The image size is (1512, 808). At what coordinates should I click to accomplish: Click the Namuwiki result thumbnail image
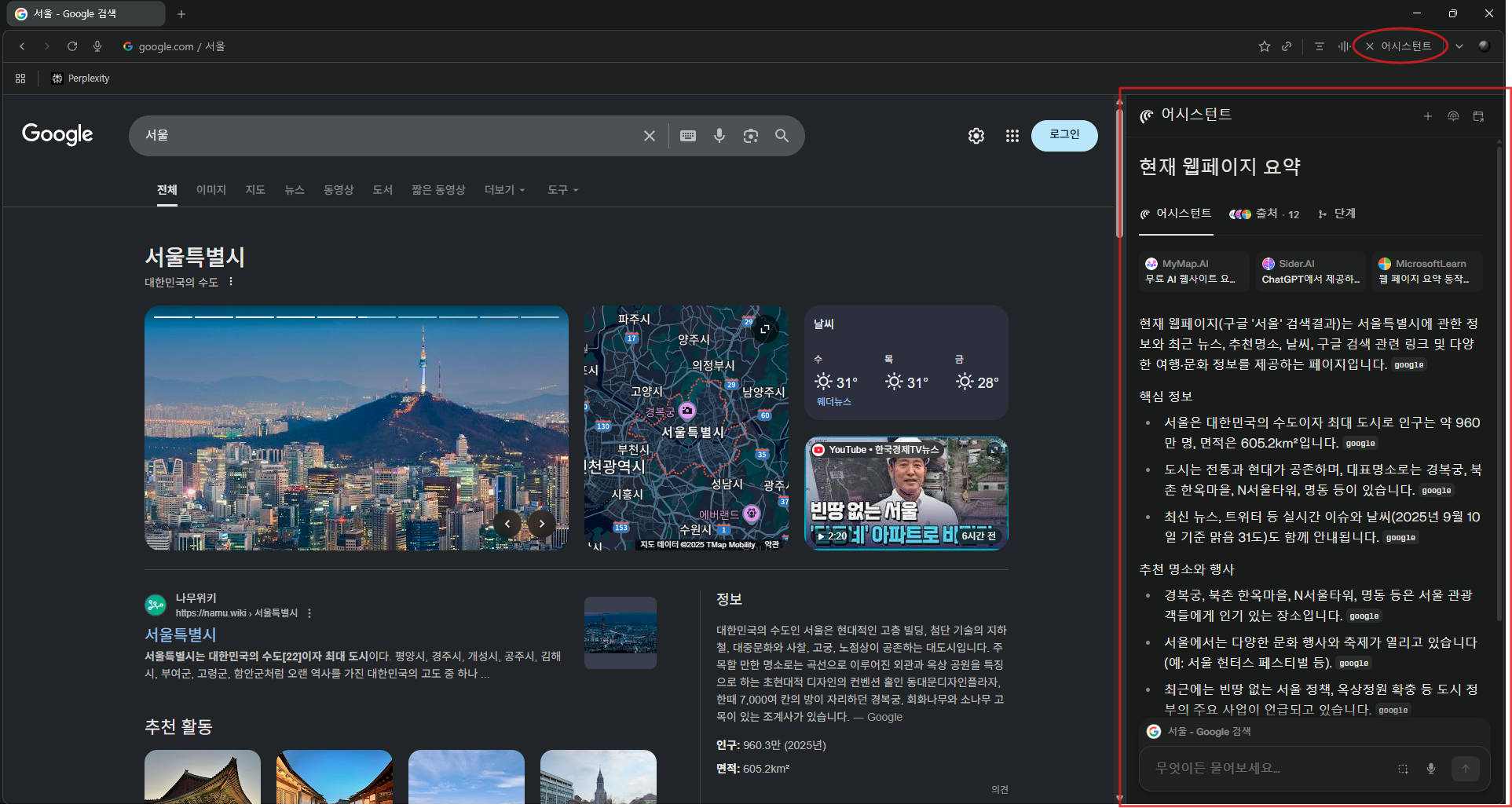tap(621, 633)
